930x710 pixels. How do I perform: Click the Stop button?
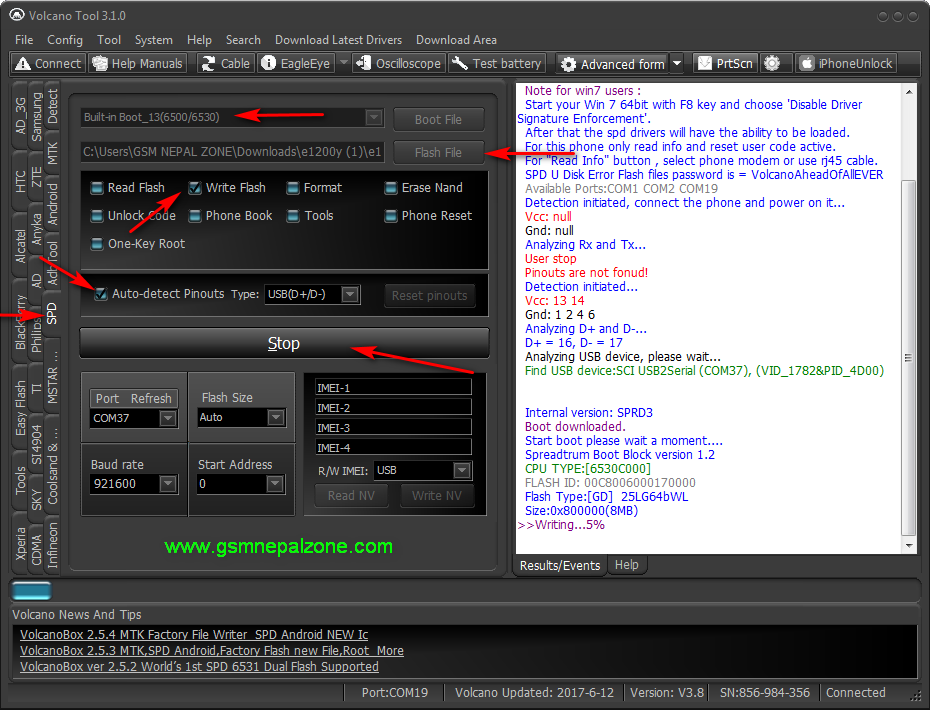click(284, 343)
